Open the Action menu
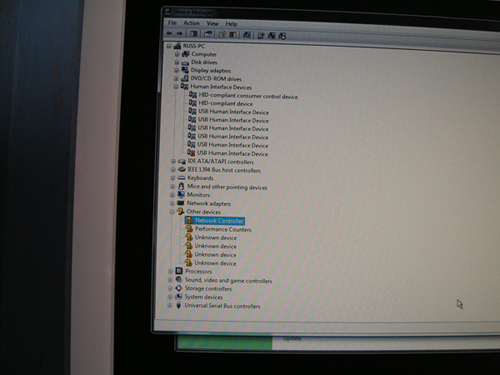500x375 pixels. (x=192, y=23)
